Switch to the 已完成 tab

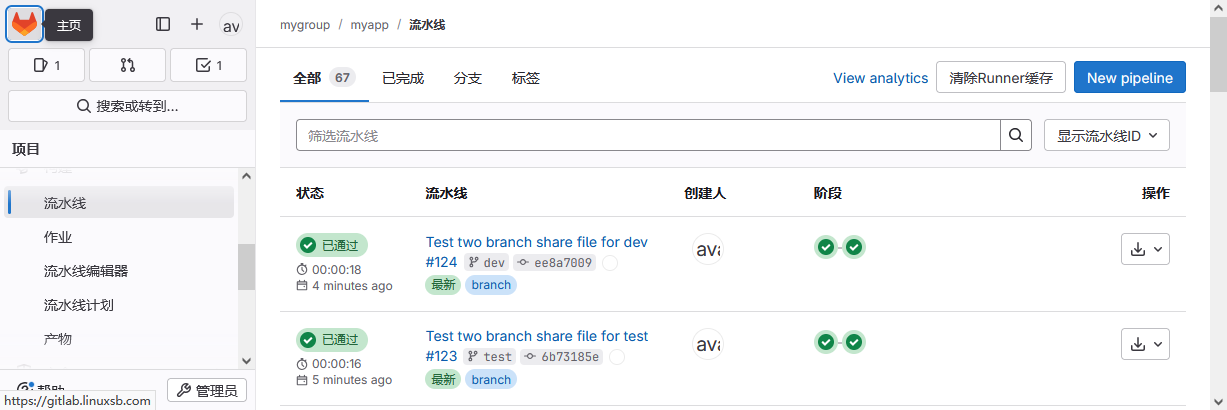click(403, 78)
